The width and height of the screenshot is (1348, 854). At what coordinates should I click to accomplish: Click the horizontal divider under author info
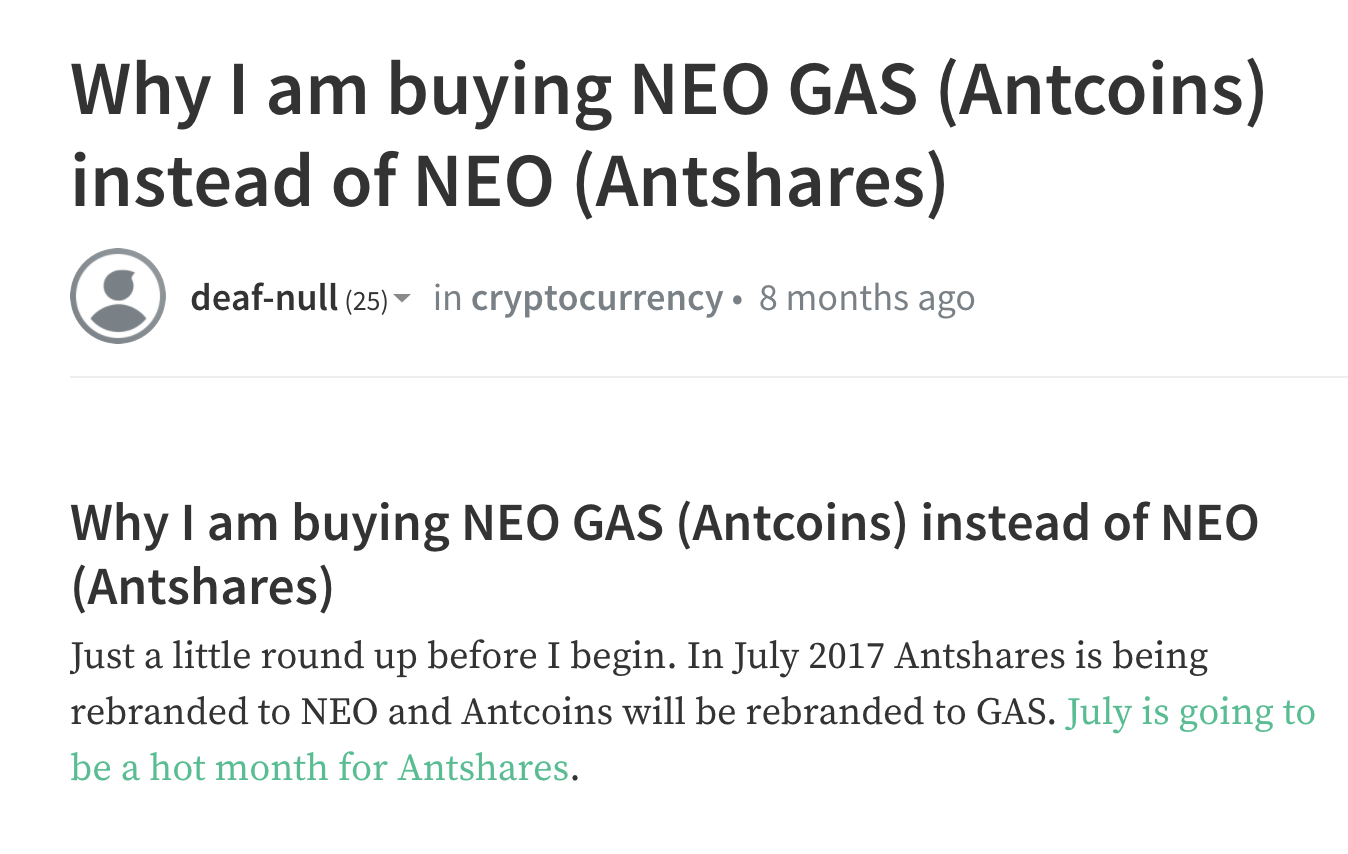tap(709, 377)
